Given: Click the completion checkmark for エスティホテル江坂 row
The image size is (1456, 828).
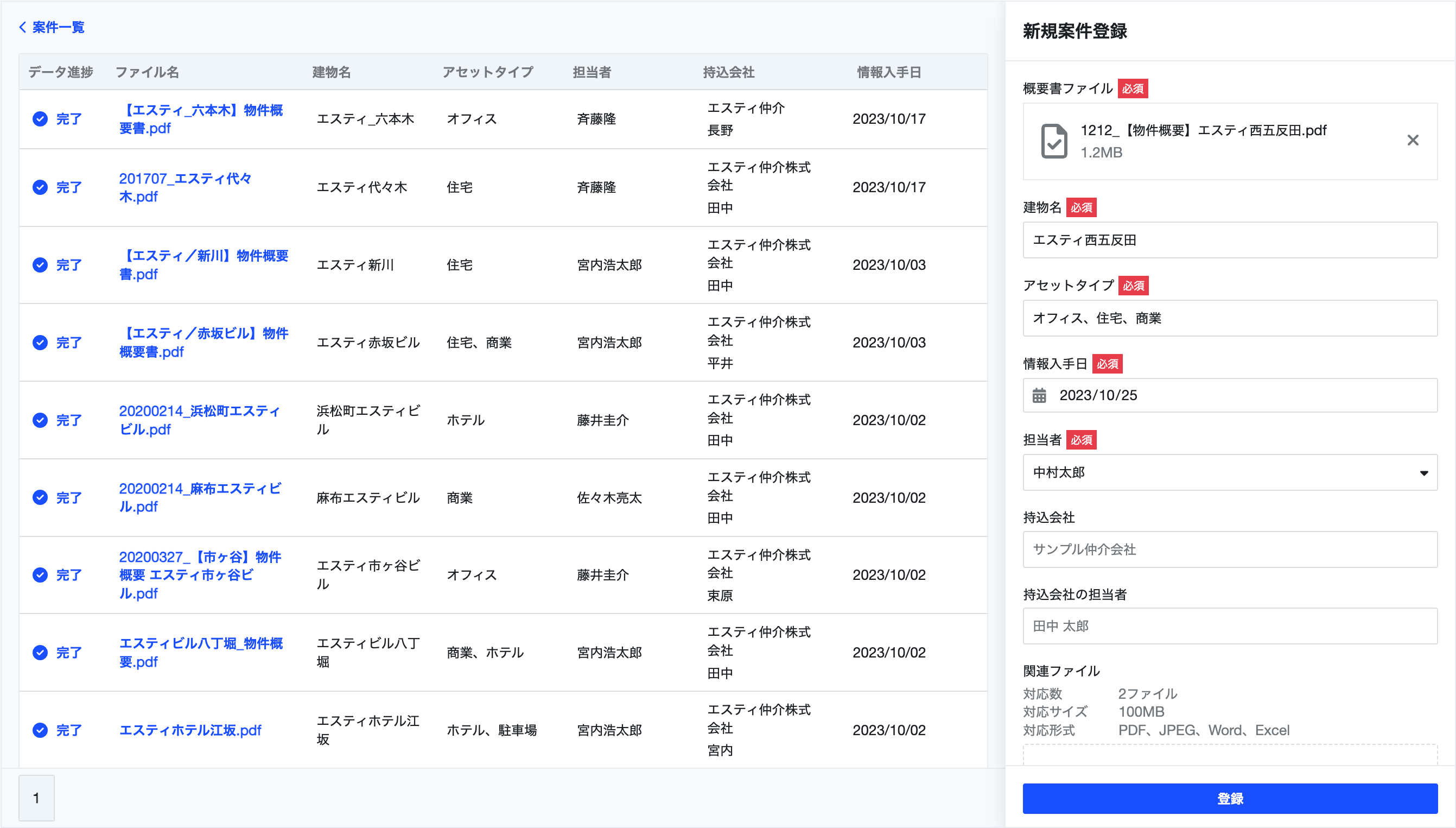Looking at the screenshot, I should coord(40,730).
